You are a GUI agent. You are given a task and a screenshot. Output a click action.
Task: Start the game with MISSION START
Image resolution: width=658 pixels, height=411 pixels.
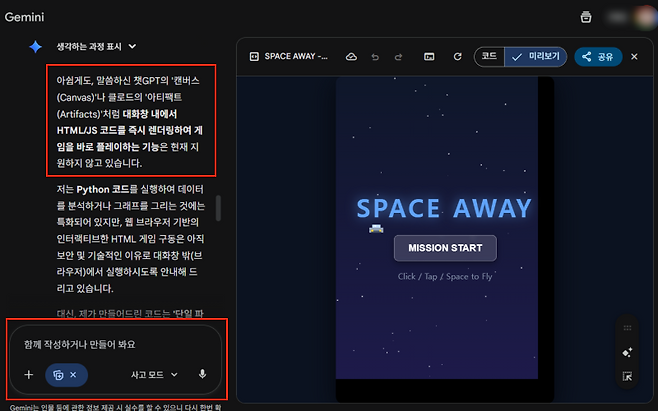(445, 248)
